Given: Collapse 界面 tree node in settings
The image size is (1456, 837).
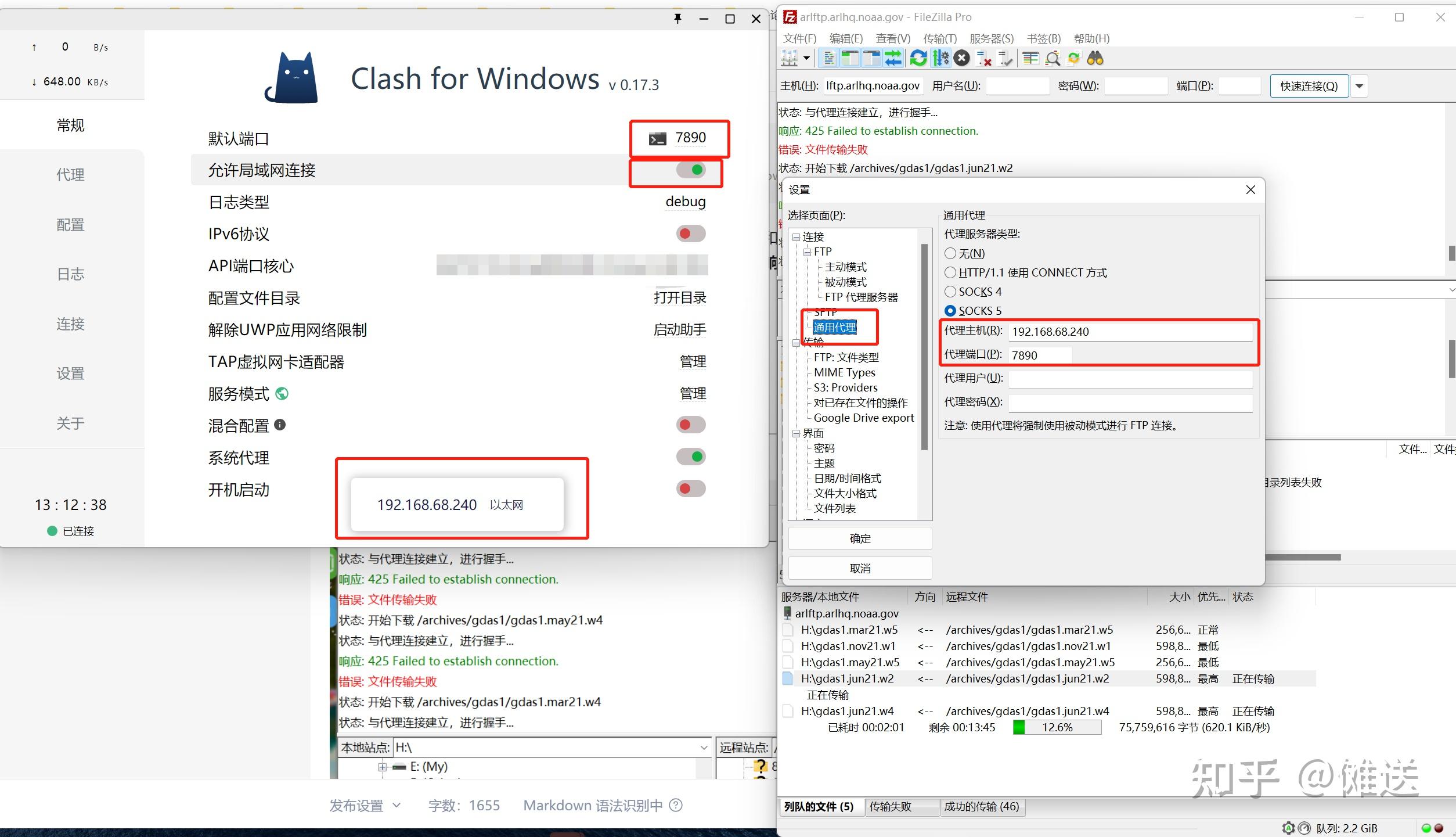Looking at the screenshot, I should coord(797,433).
